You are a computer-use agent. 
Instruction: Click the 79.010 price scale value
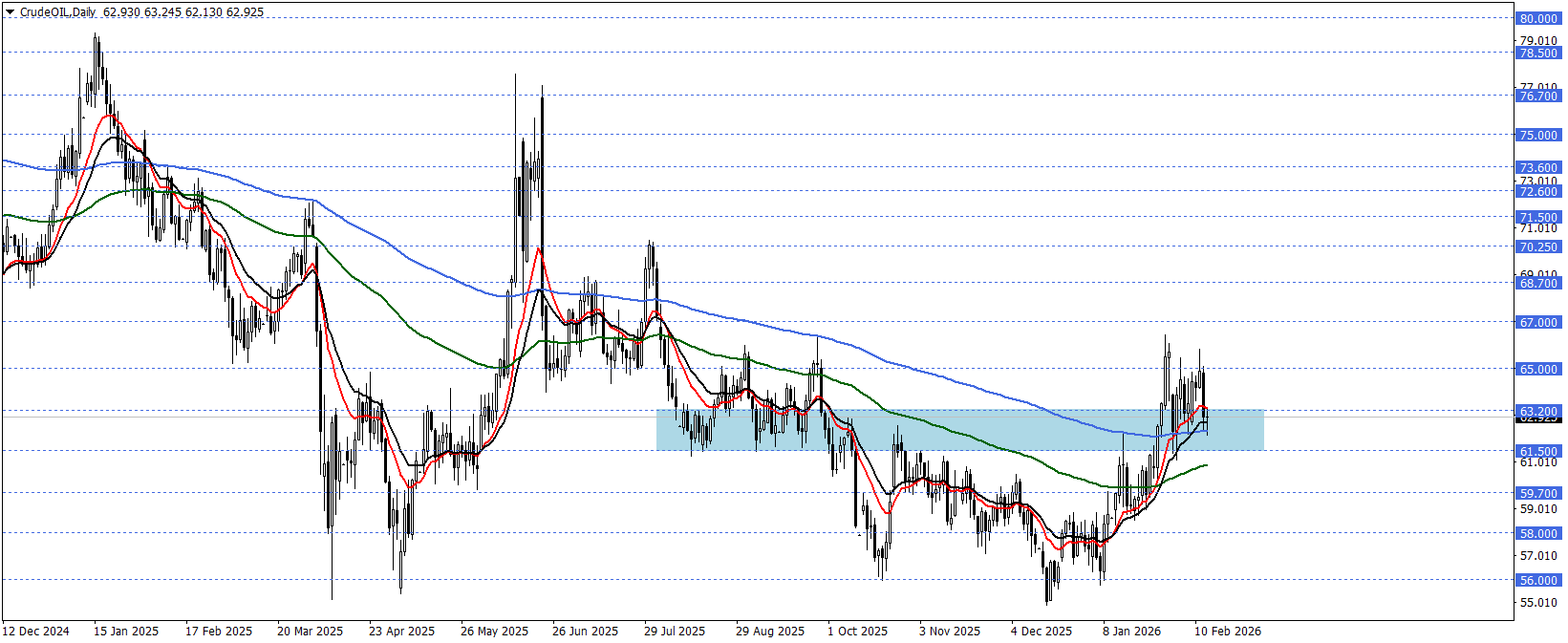point(1538,41)
